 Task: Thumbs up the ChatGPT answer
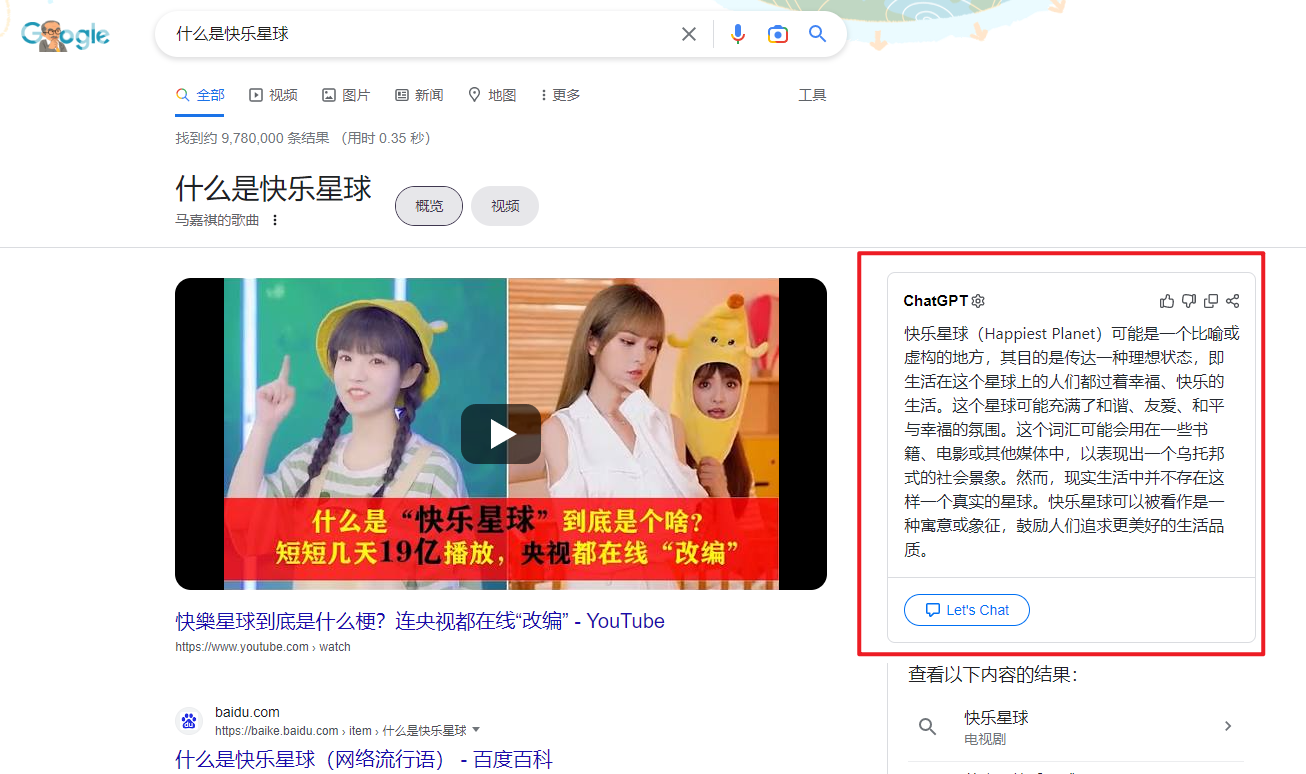point(1167,301)
